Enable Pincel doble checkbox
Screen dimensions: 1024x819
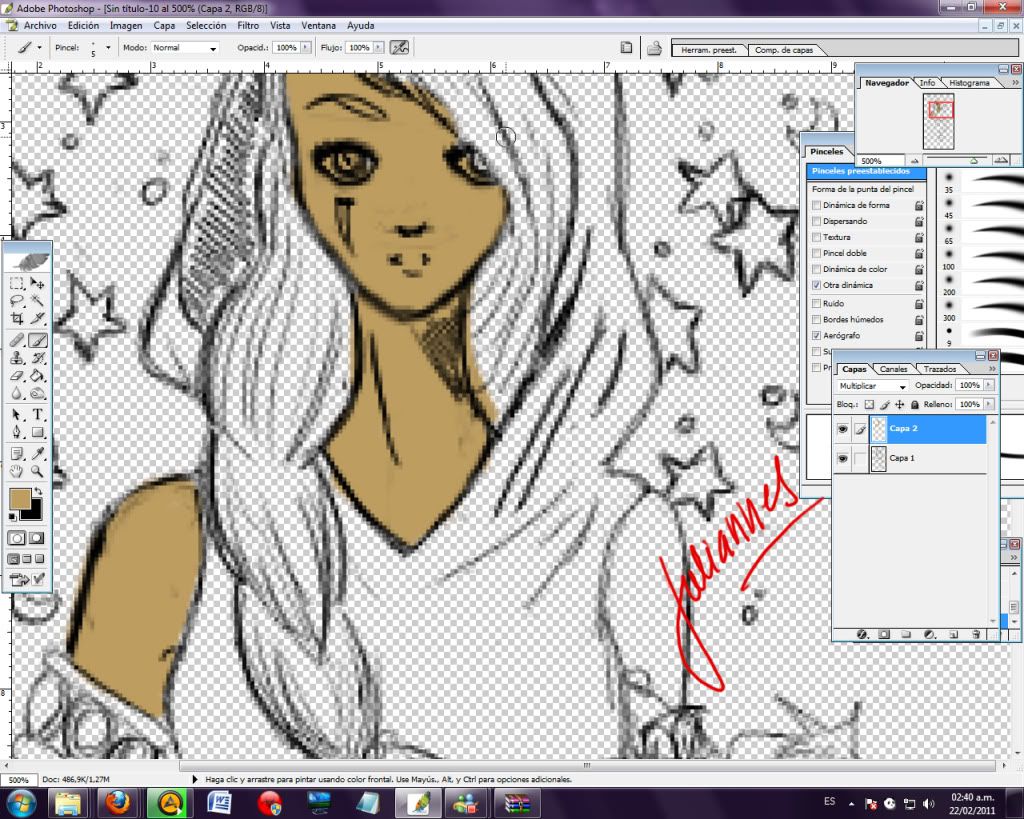[816, 253]
